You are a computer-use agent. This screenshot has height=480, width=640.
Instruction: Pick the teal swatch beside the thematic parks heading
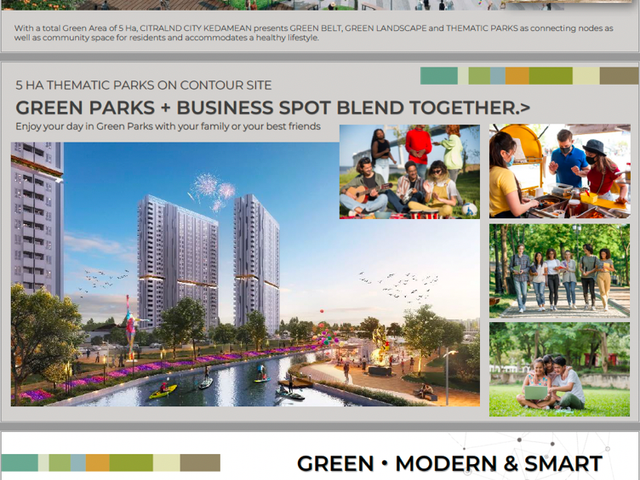coord(439,76)
